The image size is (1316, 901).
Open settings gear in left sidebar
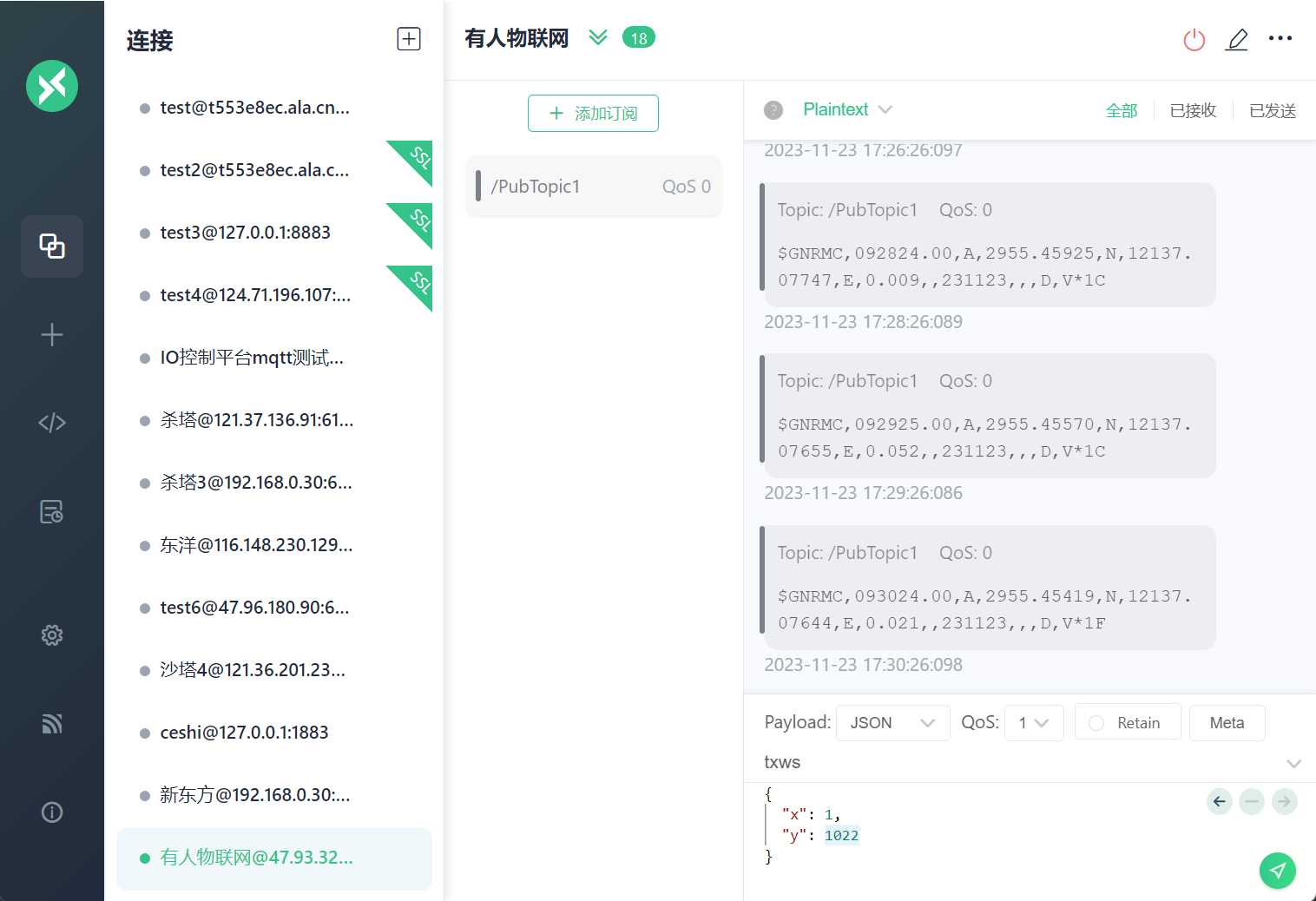[x=52, y=635]
